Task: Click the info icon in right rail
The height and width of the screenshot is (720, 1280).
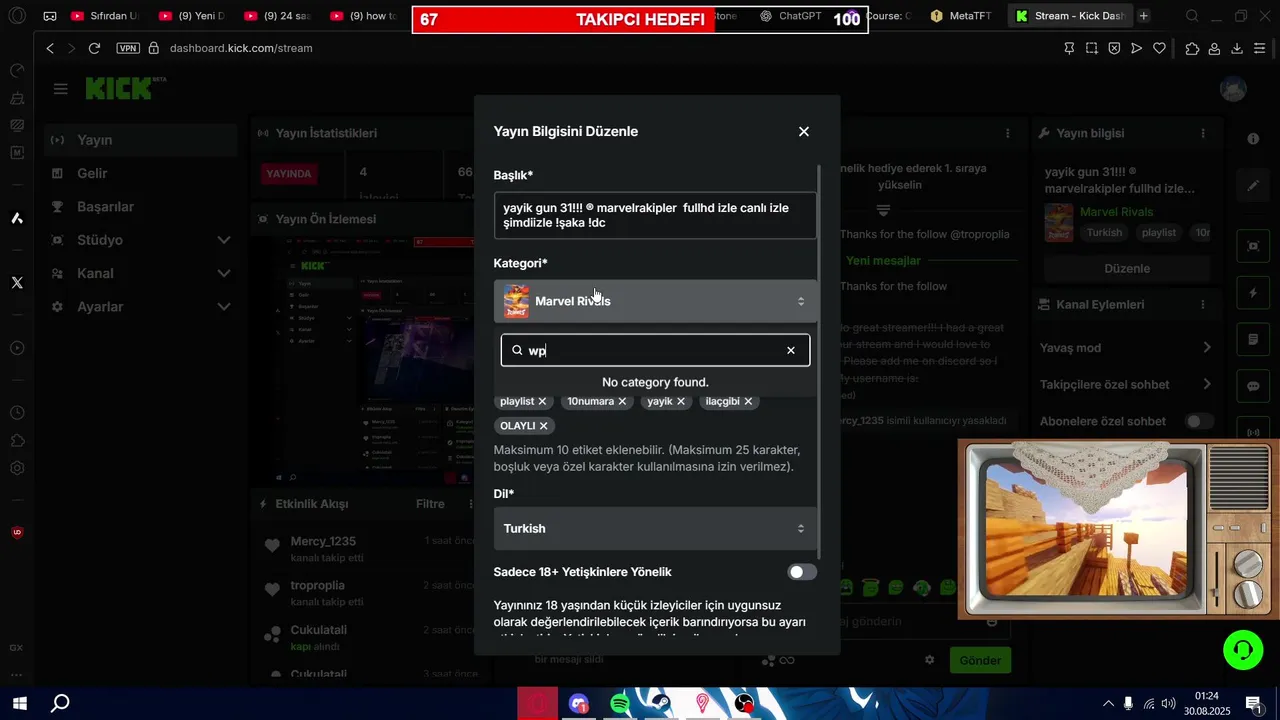Action: 1253,139
